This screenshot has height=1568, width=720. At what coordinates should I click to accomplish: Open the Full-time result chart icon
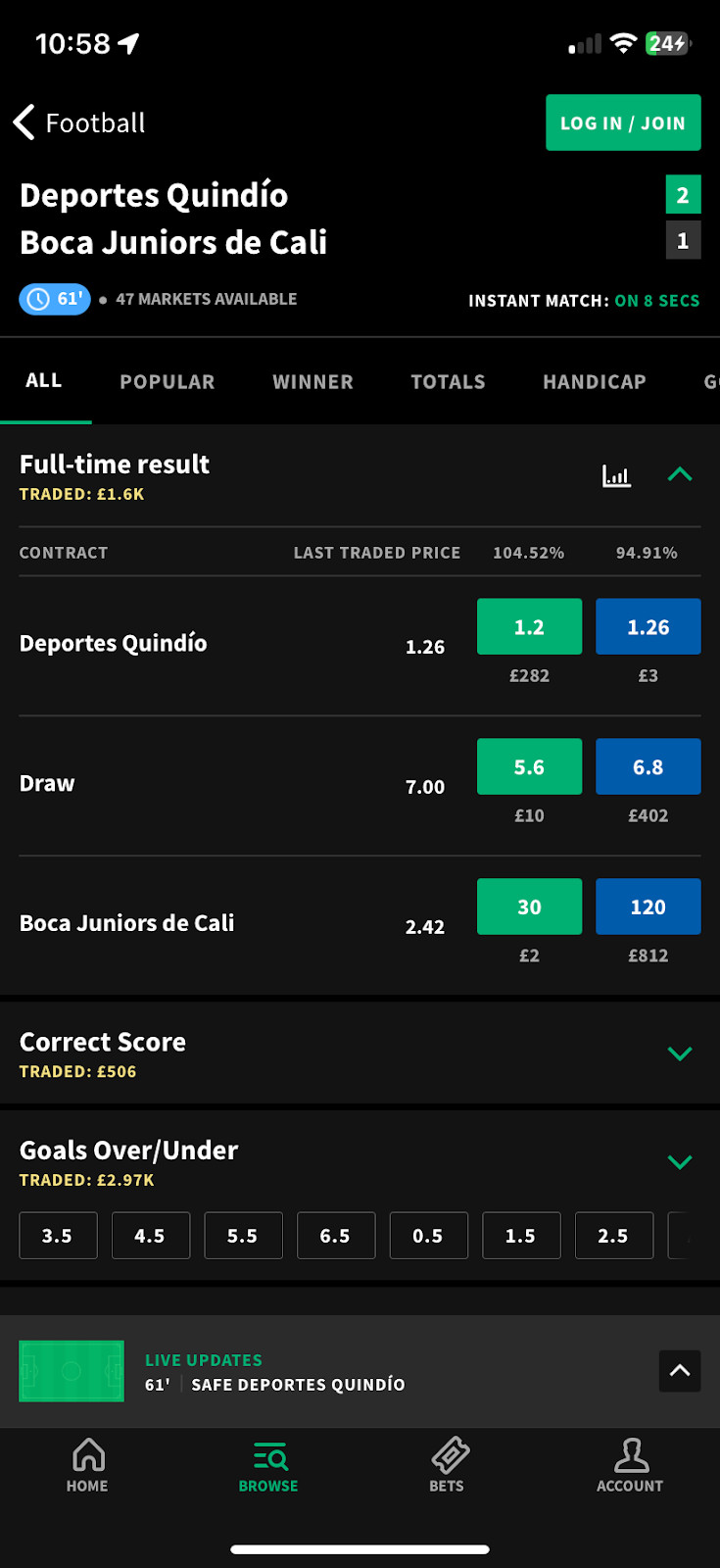[616, 476]
